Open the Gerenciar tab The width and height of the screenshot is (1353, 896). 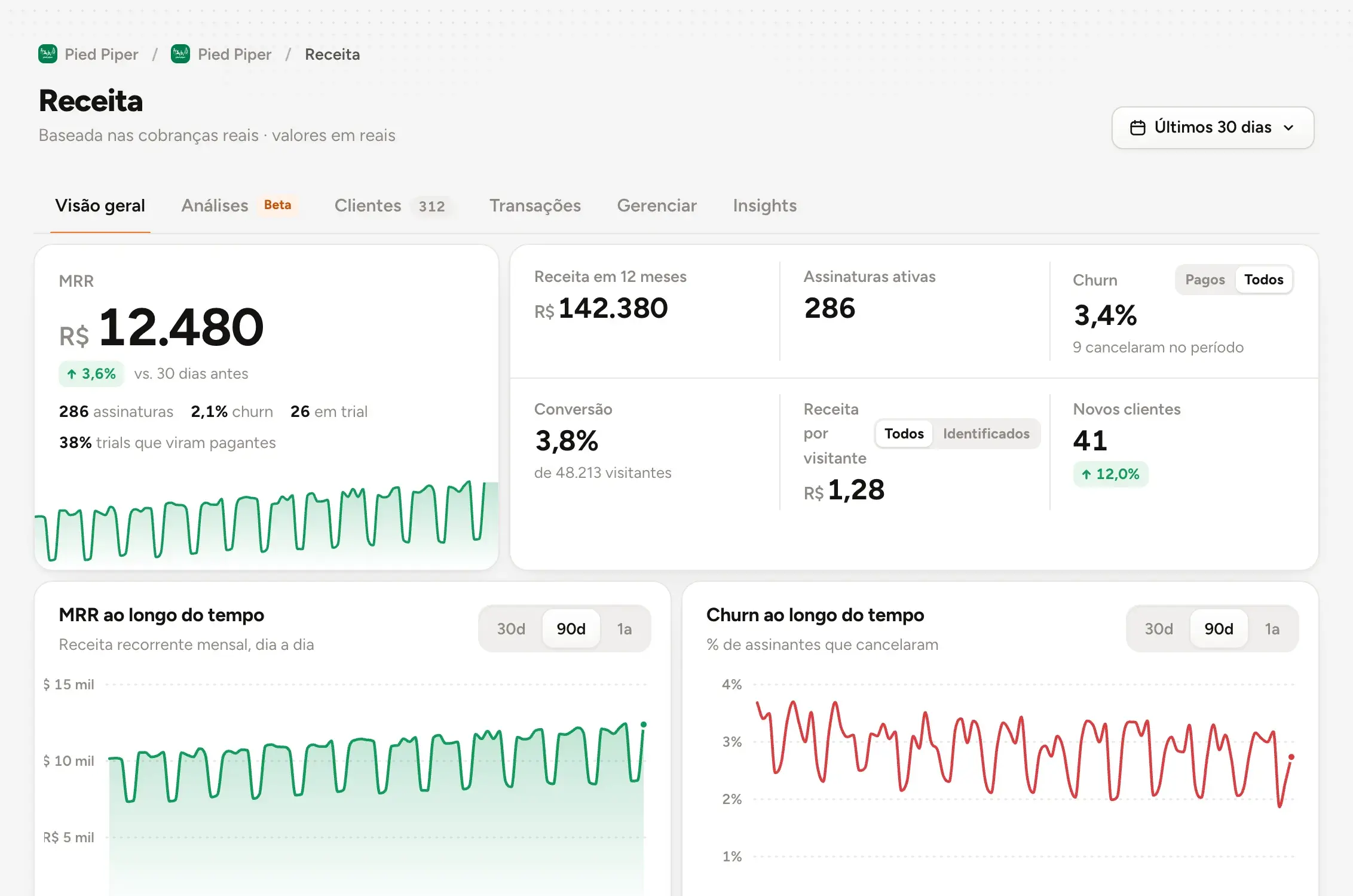pos(657,205)
